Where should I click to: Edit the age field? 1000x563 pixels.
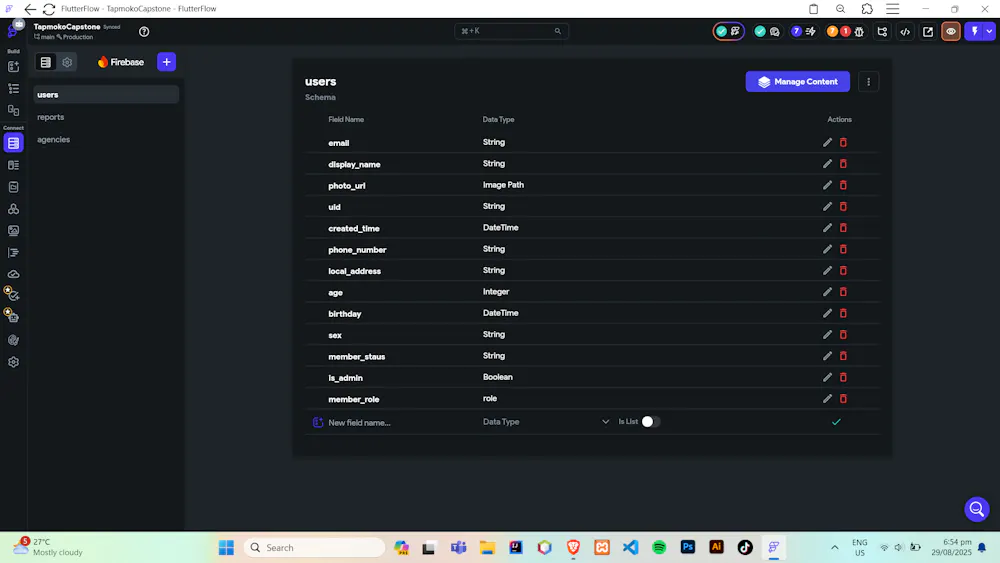coord(827,292)
